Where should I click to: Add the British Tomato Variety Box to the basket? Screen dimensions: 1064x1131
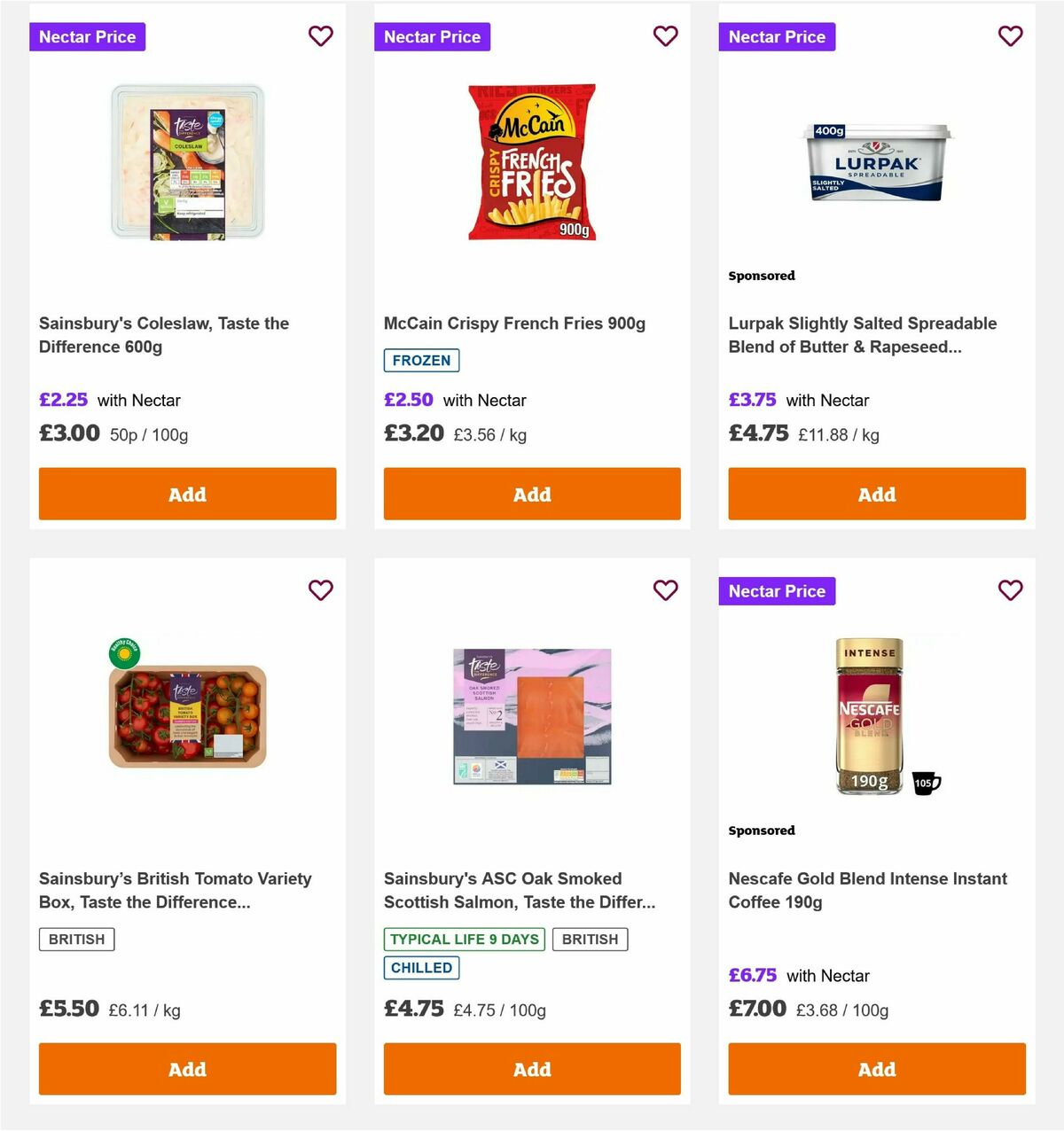coord(187,1069)
